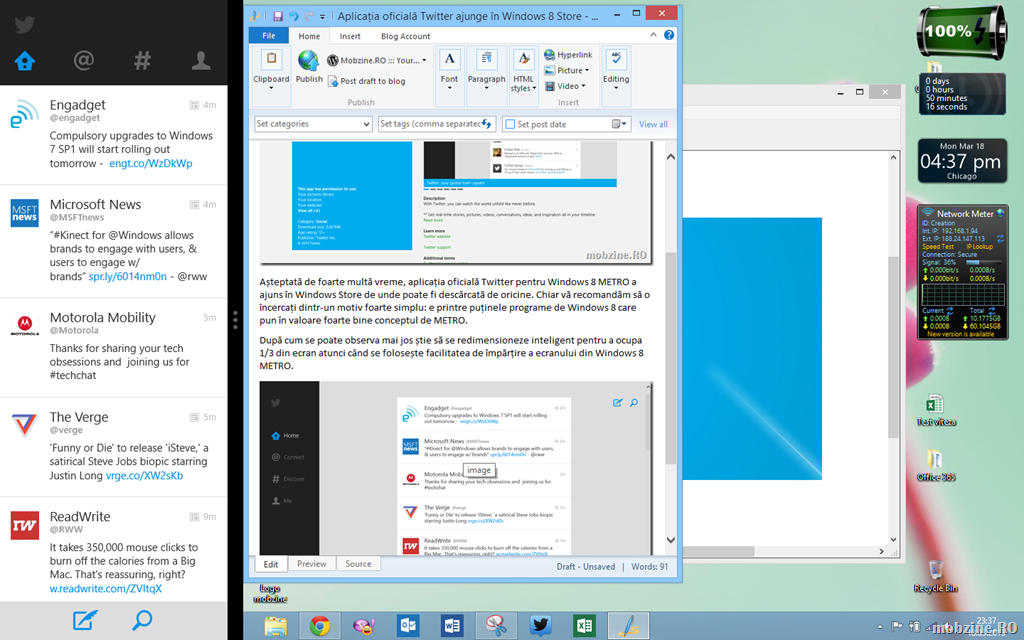
Task: Open w.readwrite.com/ZVItqX link
Action: 106,588
